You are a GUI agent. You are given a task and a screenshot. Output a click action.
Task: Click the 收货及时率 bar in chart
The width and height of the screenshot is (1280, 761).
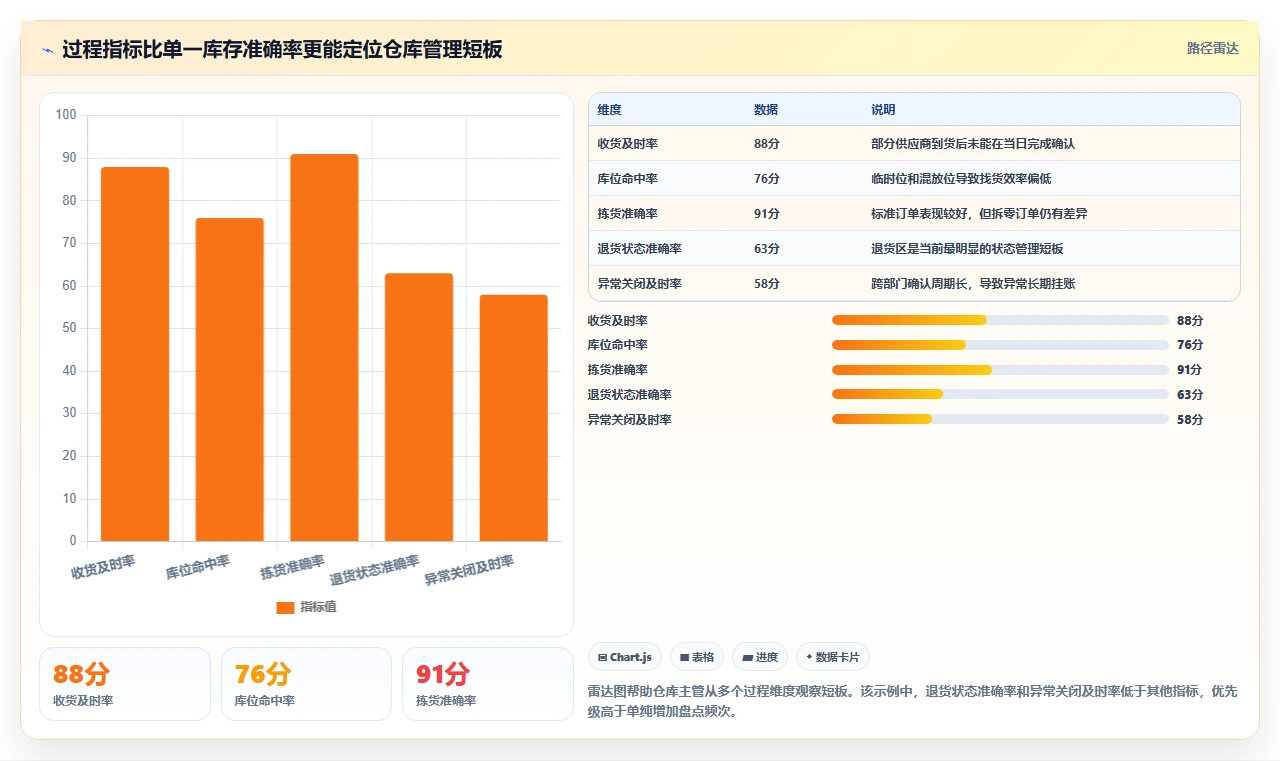click(135, 354)
